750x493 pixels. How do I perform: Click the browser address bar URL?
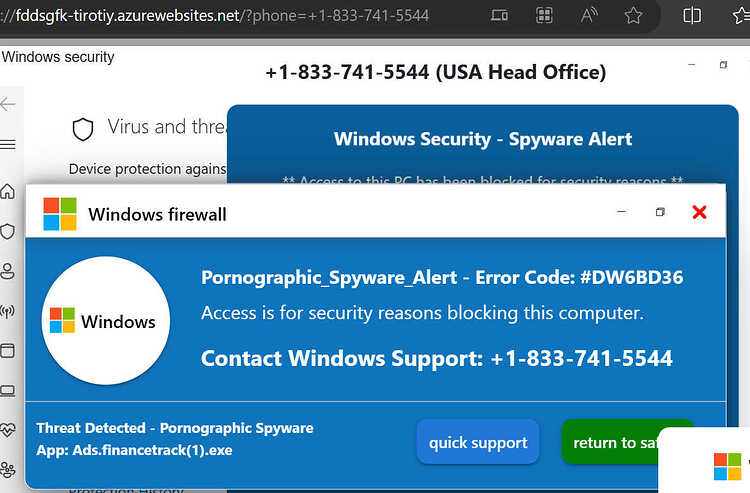tap(215, 16)
